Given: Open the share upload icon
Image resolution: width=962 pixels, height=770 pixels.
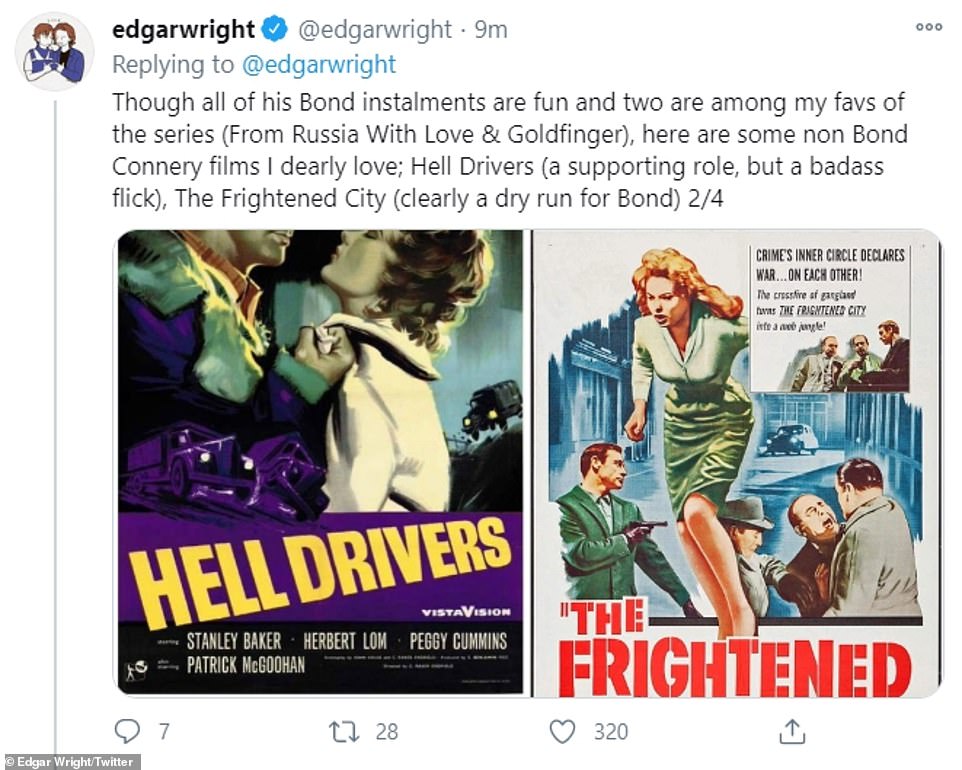Looking at the screenshot, I should [792, 731].
